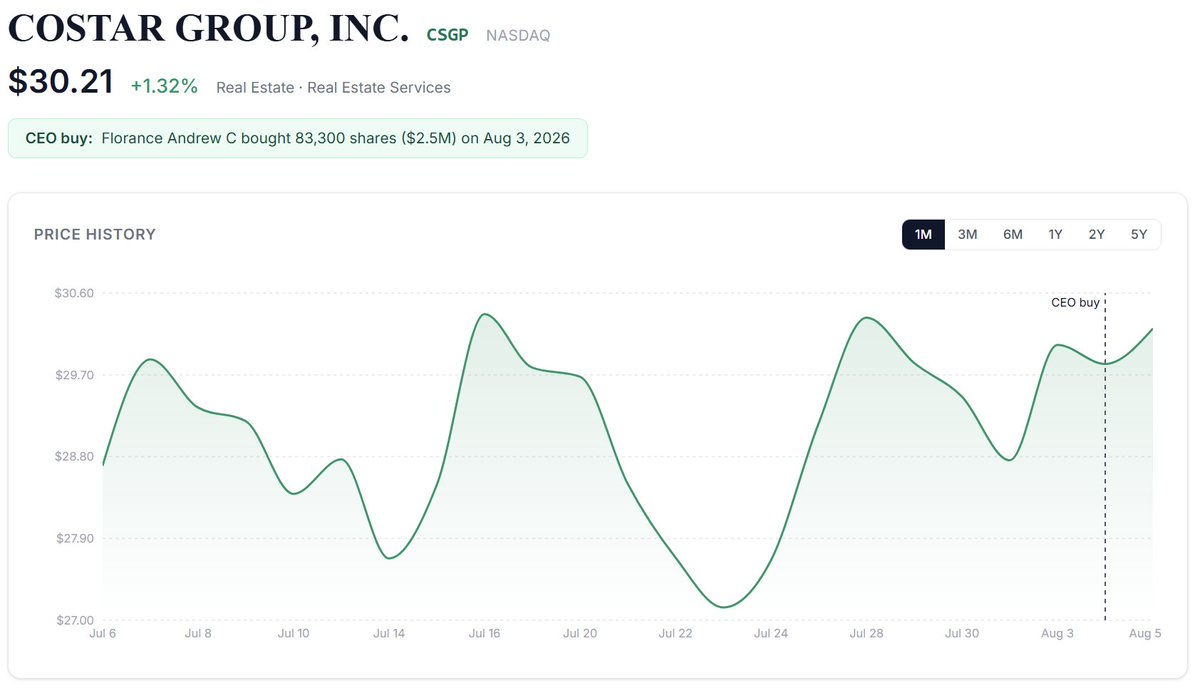Click the Jul 24 date label

click(x=771, y=633)
